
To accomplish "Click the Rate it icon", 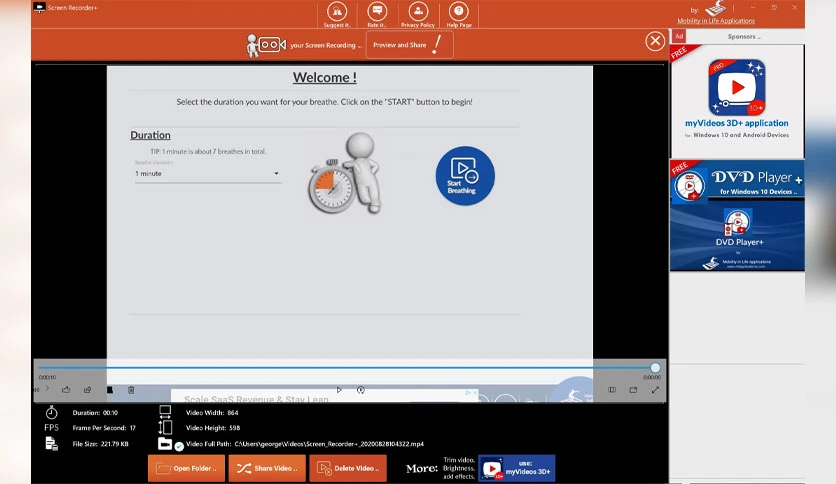I will click(x=377, y=14).
